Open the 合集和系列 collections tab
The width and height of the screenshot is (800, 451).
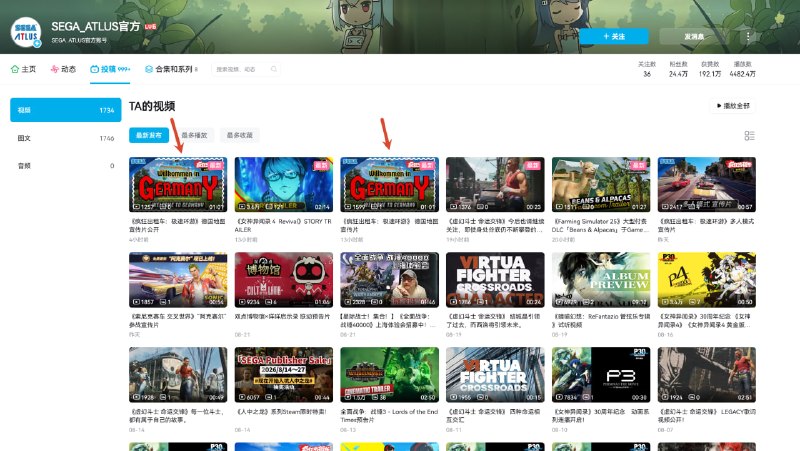[171, 69]
